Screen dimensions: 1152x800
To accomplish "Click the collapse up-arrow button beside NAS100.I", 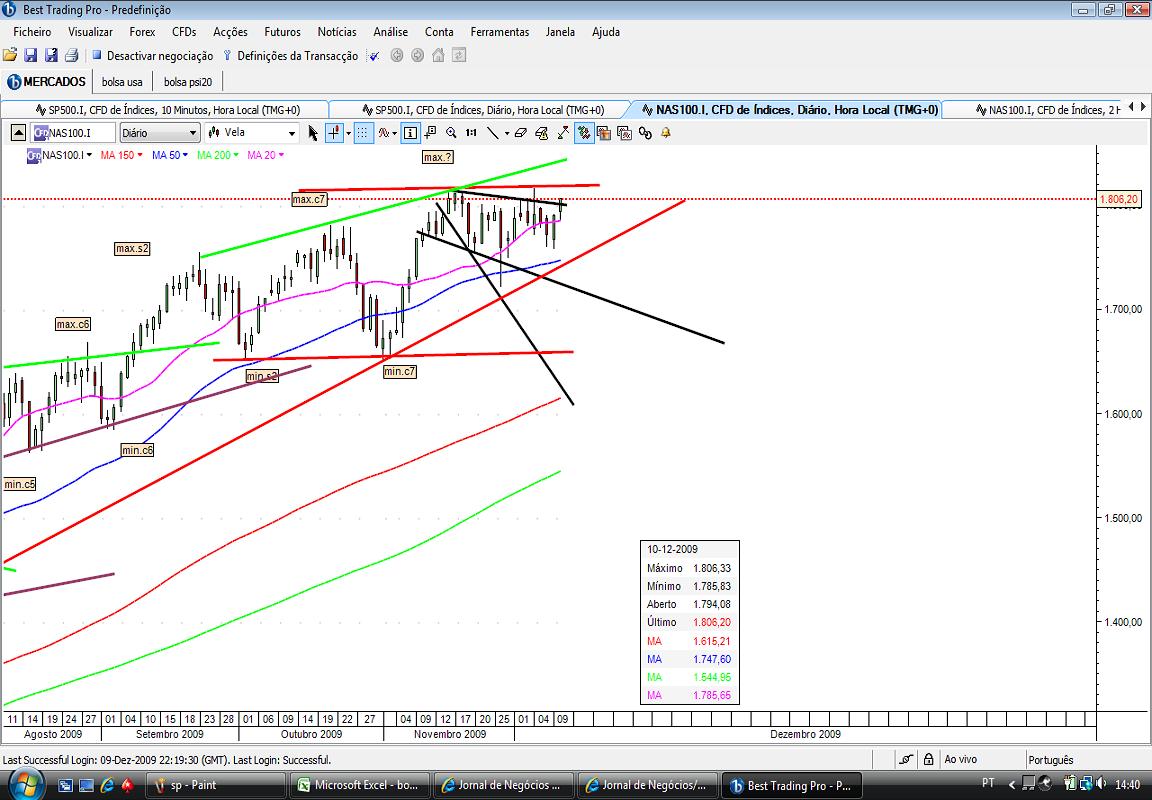I will [x=18, y=133].
